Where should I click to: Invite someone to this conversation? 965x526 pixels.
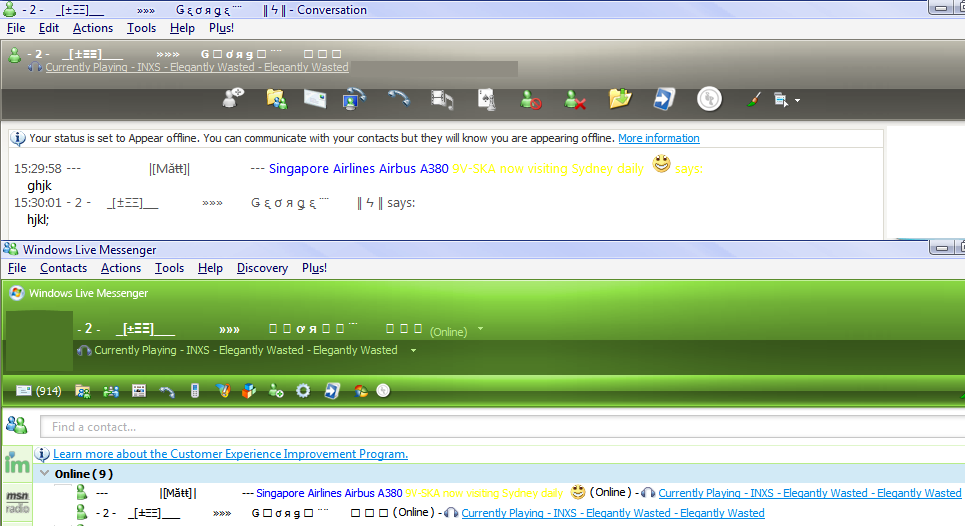point(233,98)
